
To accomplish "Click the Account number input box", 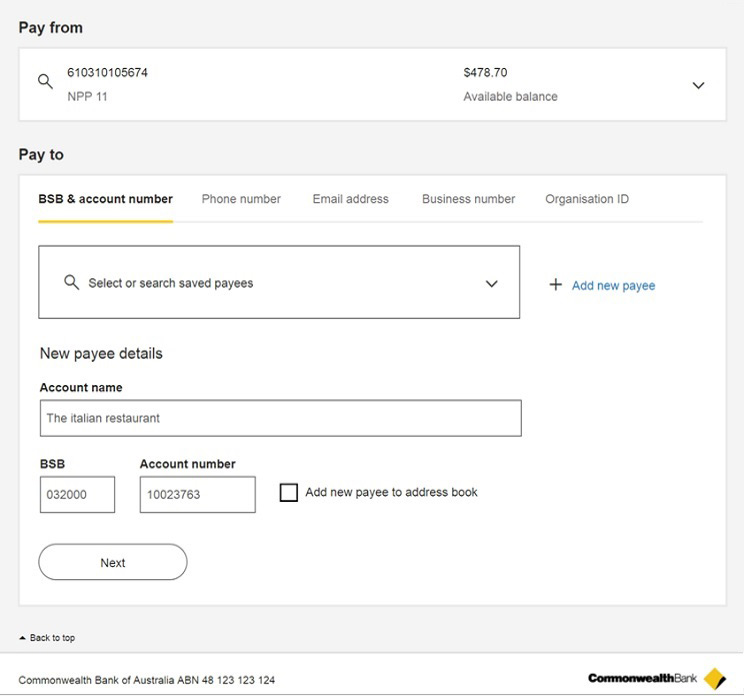I will click(197, 494).
